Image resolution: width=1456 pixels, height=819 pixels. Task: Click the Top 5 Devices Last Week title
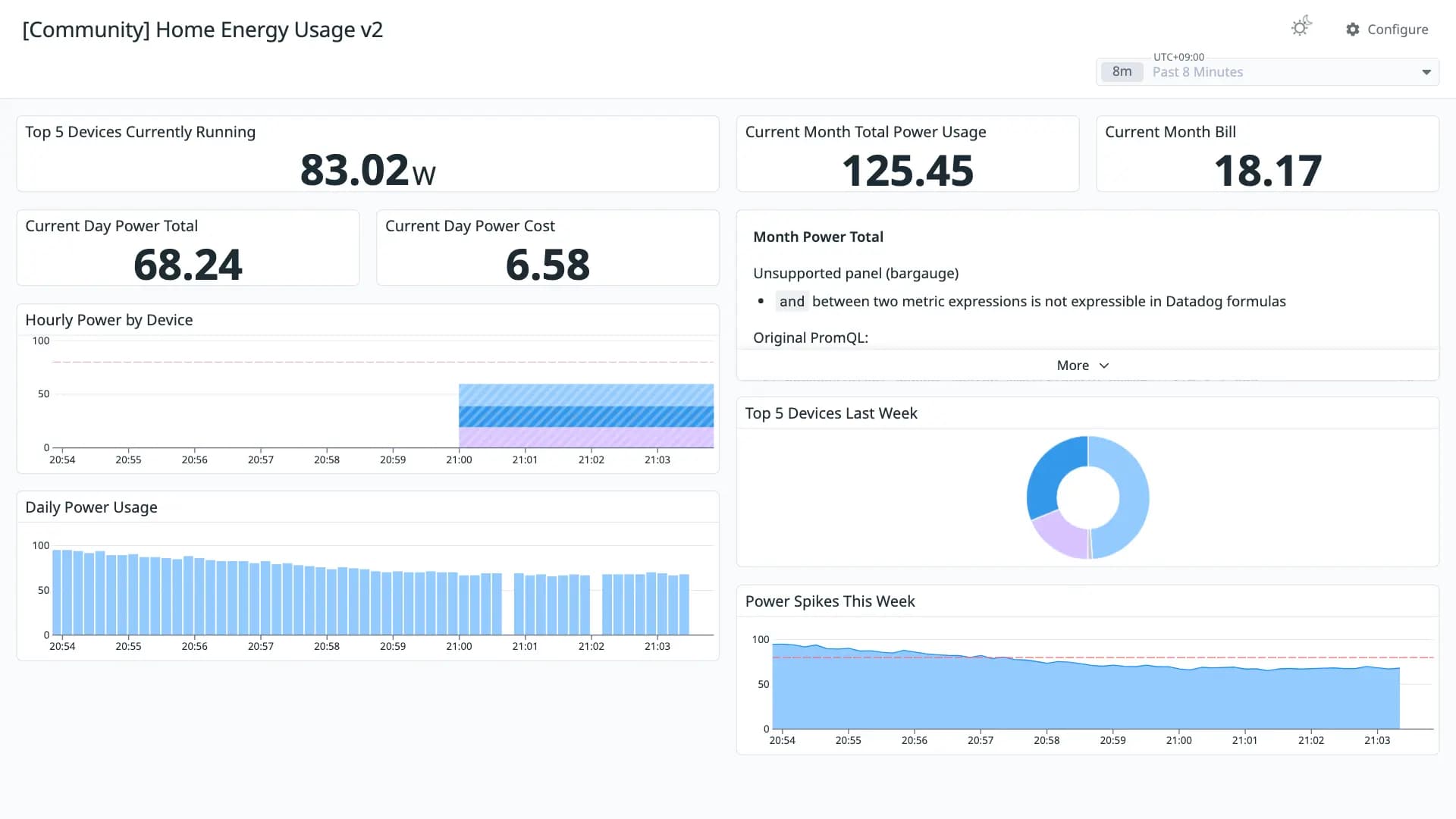pos(831,413)
